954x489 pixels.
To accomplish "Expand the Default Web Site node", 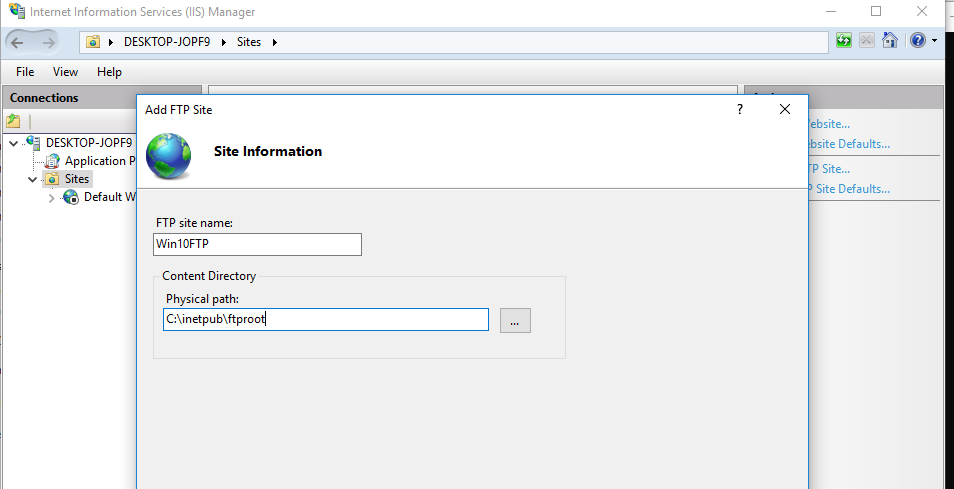I will [x=52, y=198].
